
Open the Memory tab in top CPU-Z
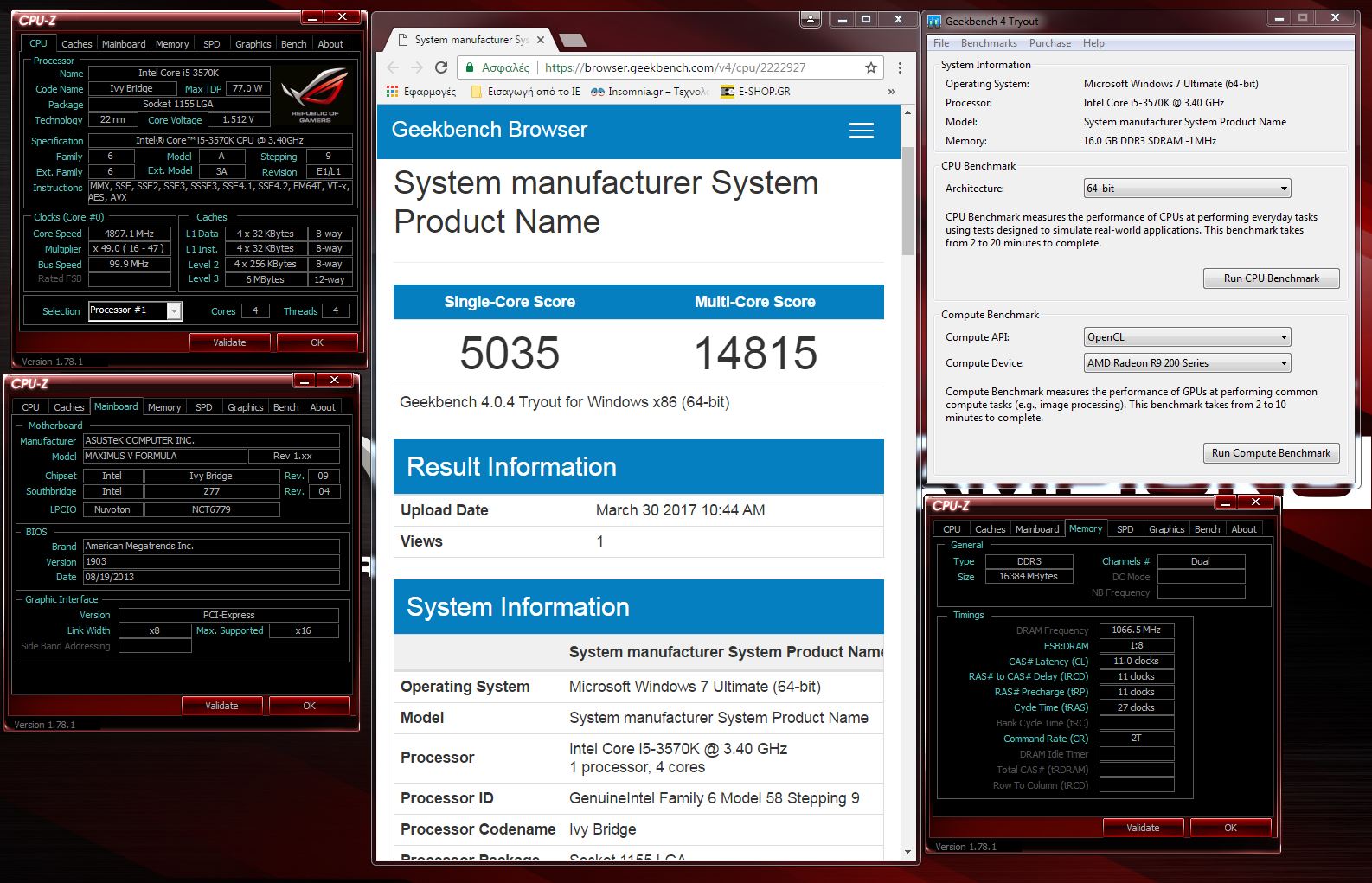point(172,44)
